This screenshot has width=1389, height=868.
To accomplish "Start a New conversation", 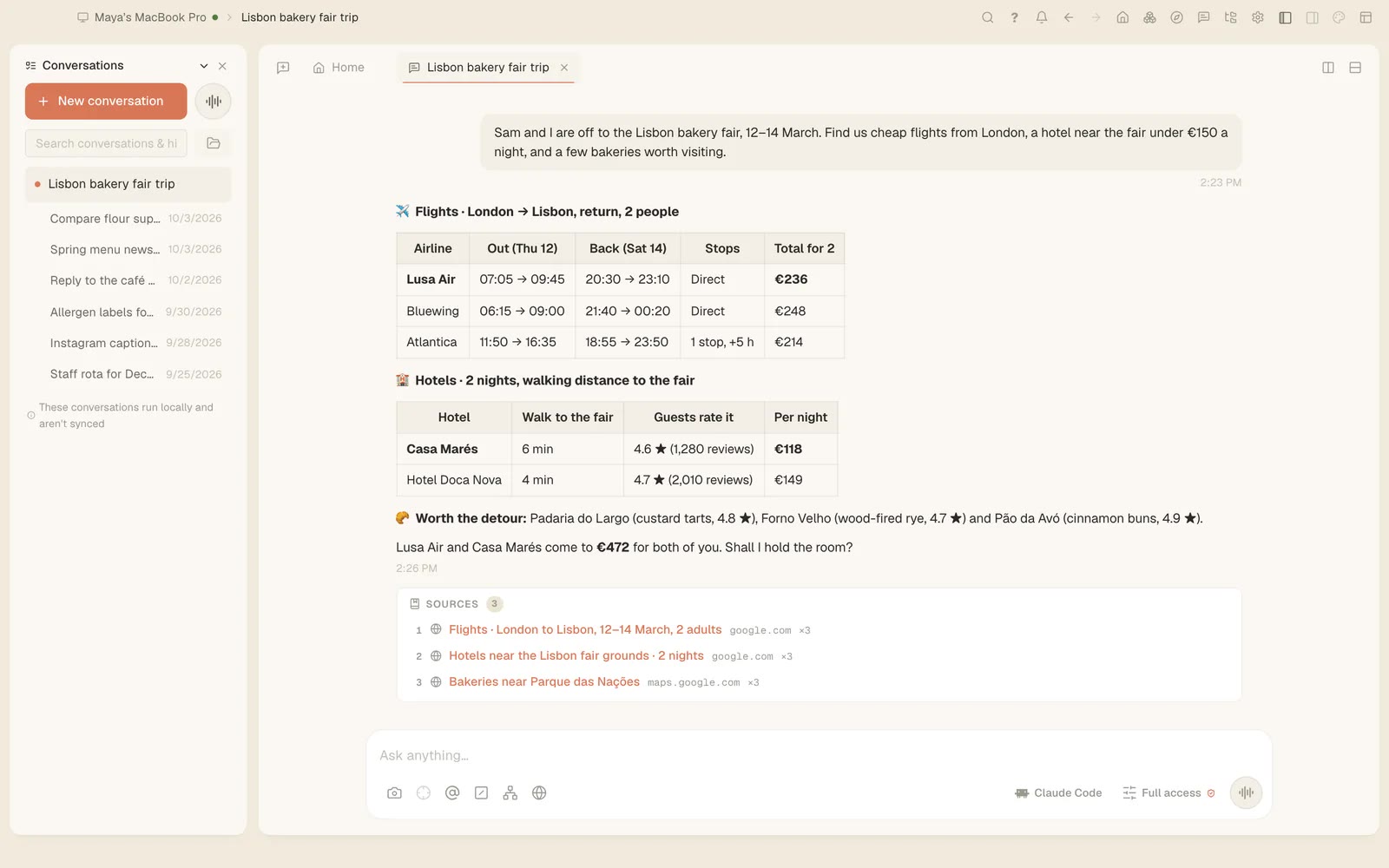I will click(106, 102).
